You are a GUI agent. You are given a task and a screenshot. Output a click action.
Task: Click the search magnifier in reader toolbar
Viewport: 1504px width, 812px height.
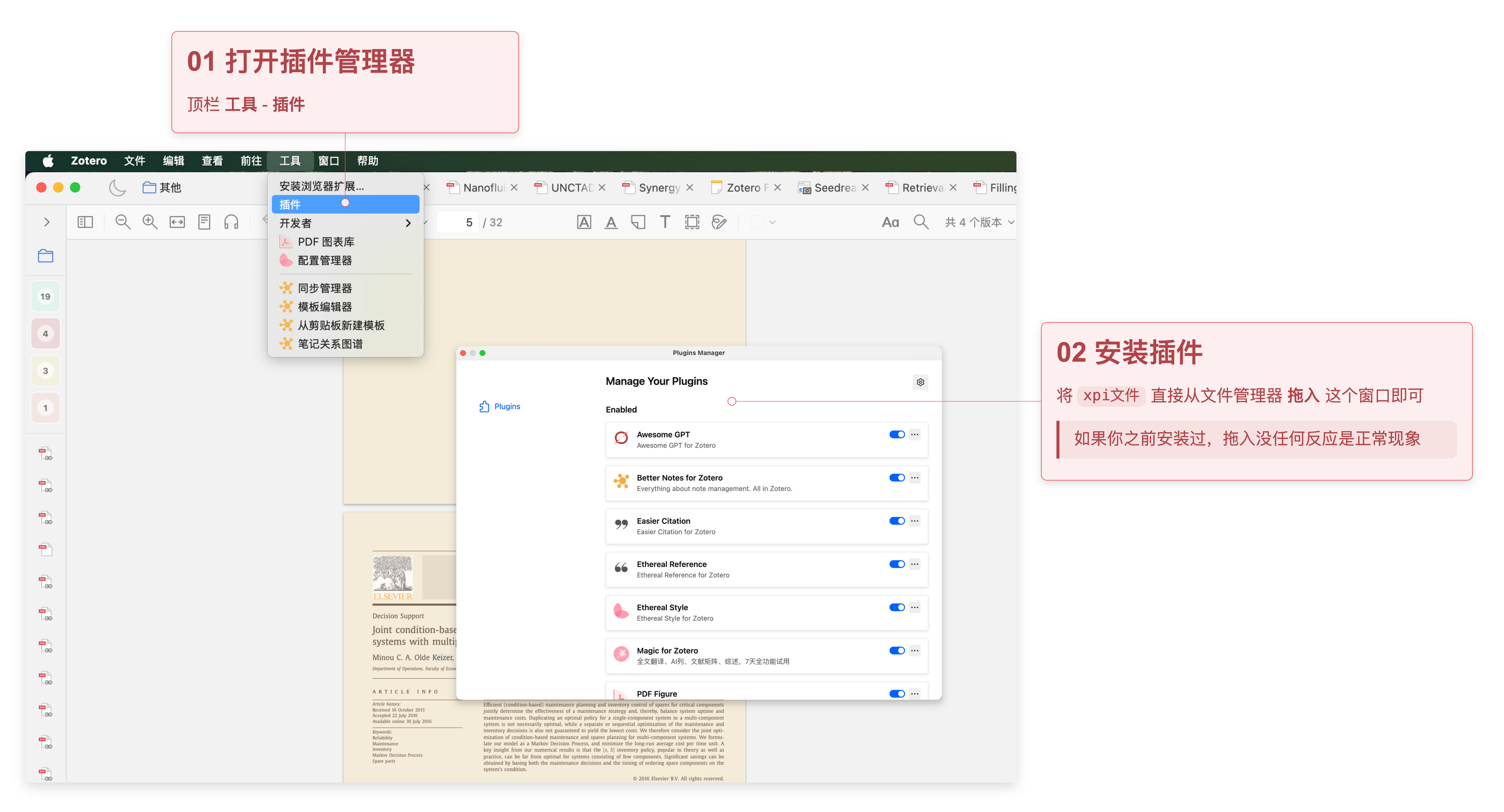tap(921, 222)
